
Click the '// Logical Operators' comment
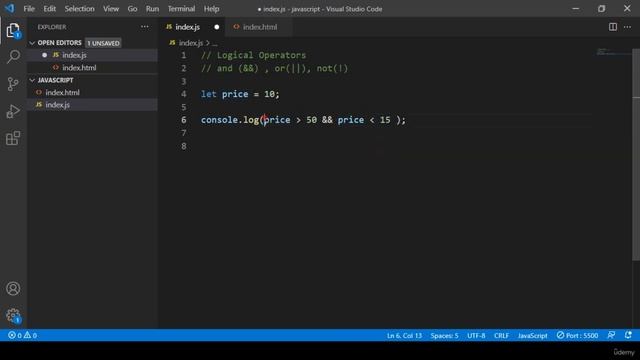point(253,55)
